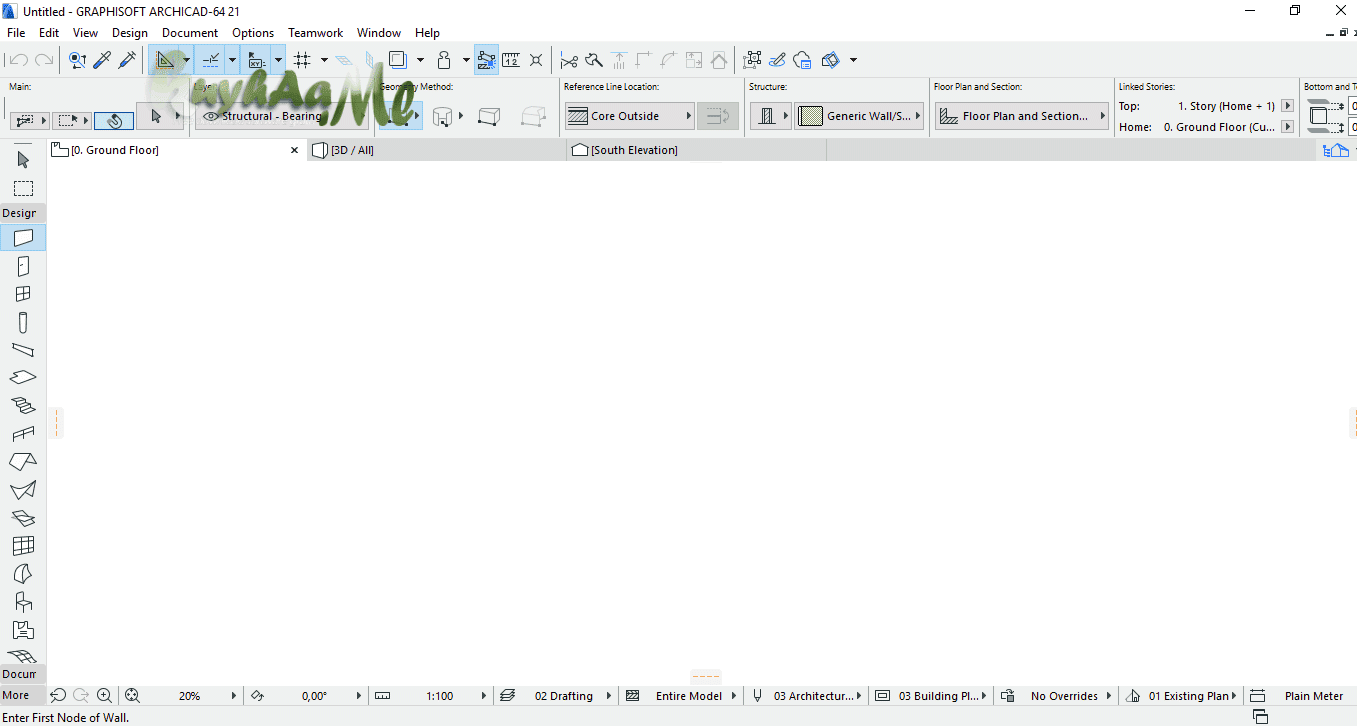The height and width of the screenshot is (726, 1357).
Task: Activate the Wall tool in the toolbox
Action: 23,238
